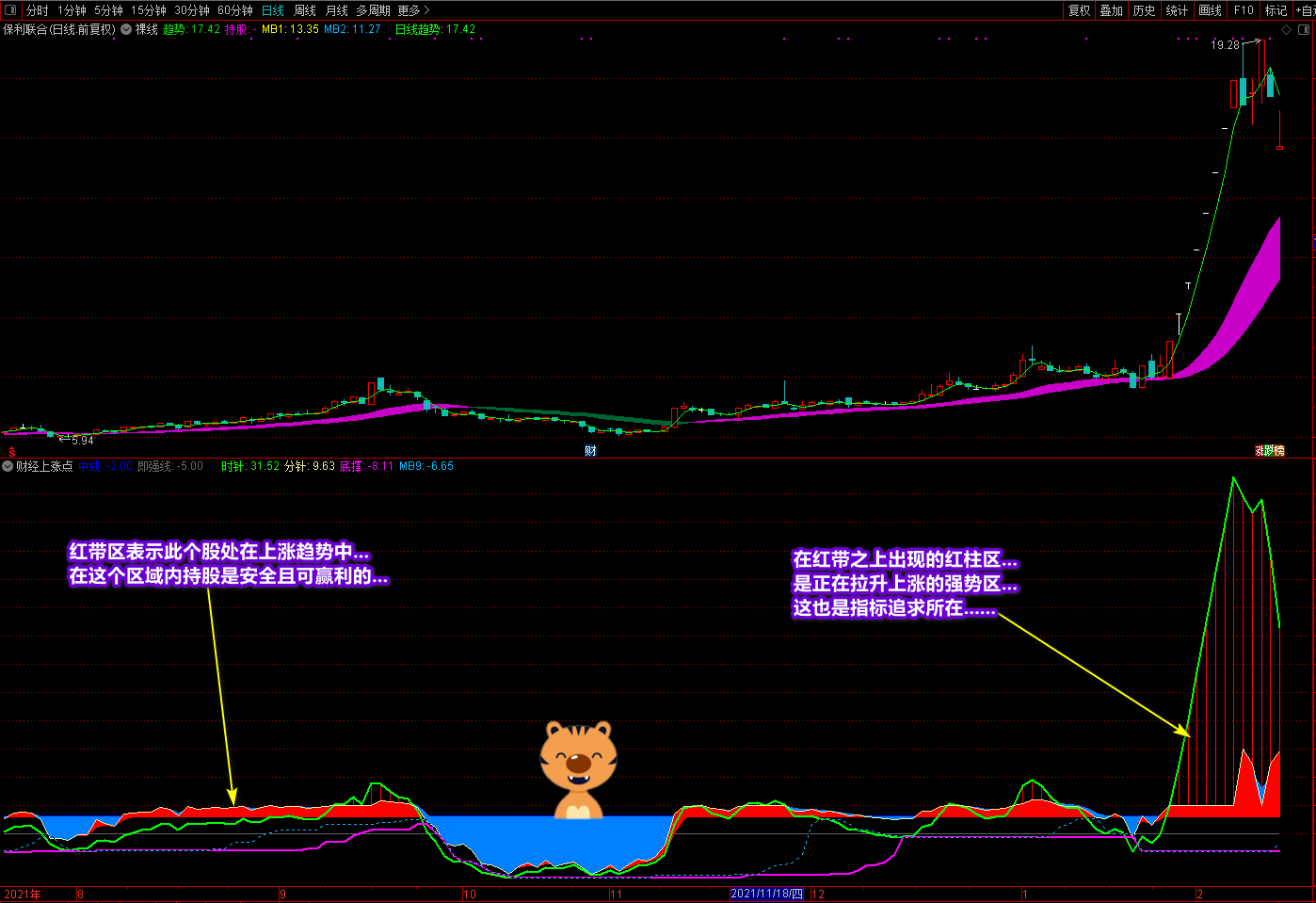
Task: Select the 月线 monthly period tab
Action: click(x=336, y=10)
